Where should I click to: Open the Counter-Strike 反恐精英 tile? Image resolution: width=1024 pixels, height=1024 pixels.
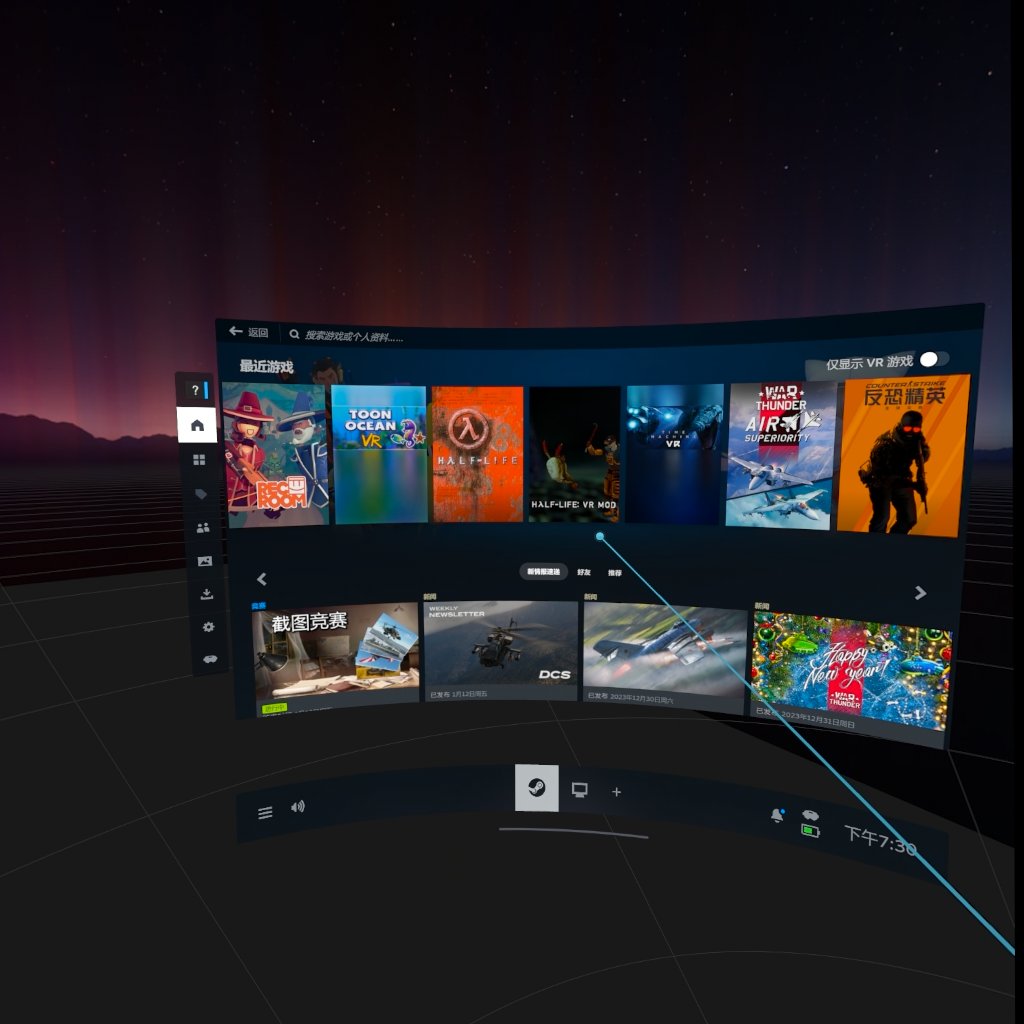903,456
